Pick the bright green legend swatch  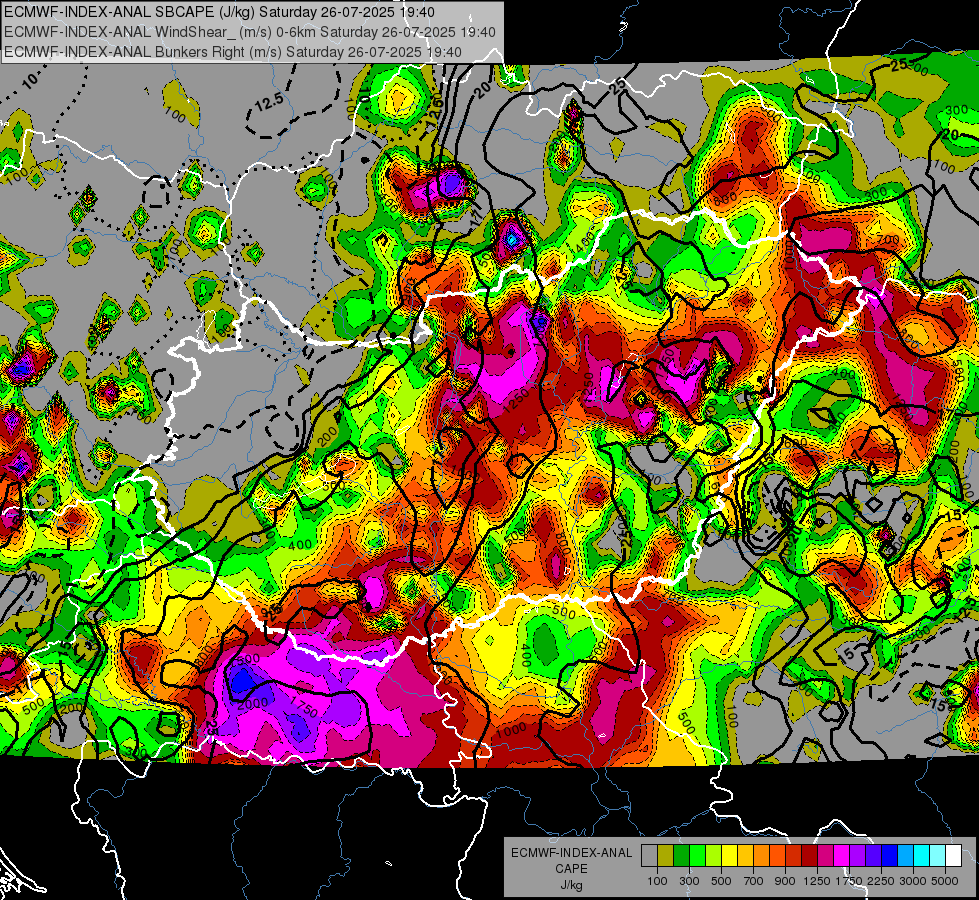[697, 855]
